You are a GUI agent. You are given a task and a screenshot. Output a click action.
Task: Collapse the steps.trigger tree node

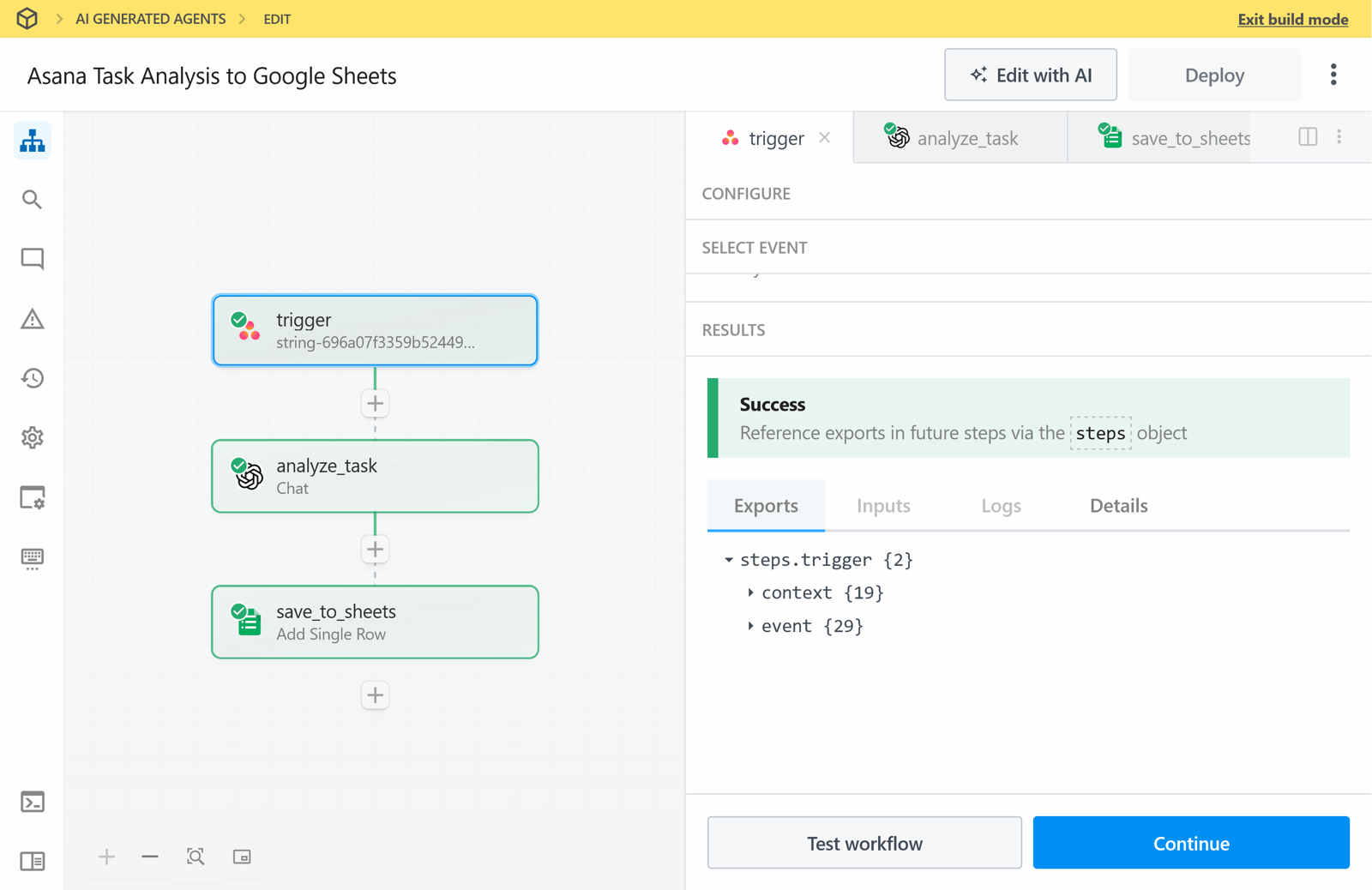tap(729, 560)
